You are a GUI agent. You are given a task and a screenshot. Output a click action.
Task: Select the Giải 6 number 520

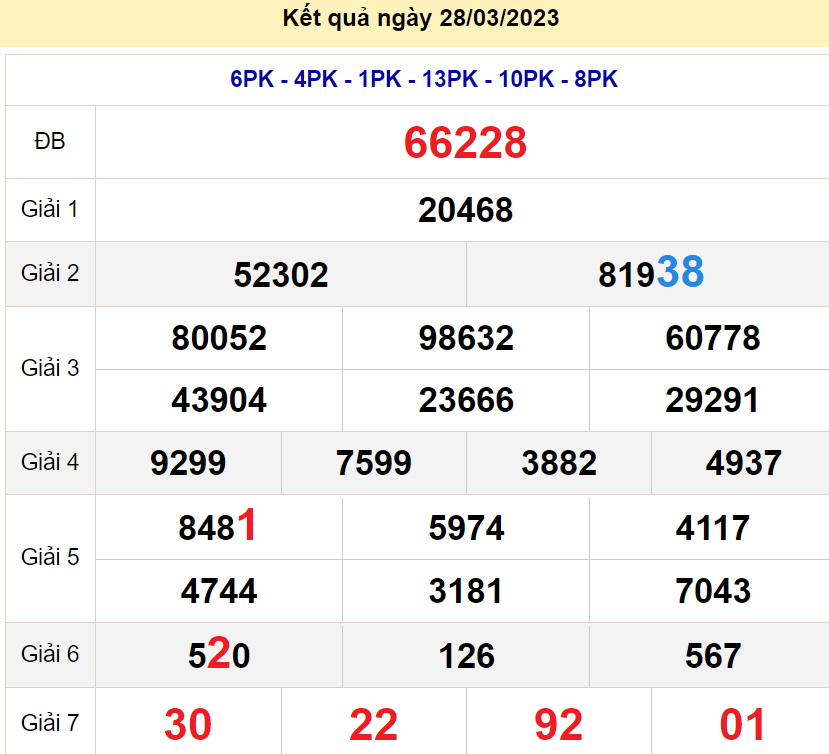click(219, 655)
